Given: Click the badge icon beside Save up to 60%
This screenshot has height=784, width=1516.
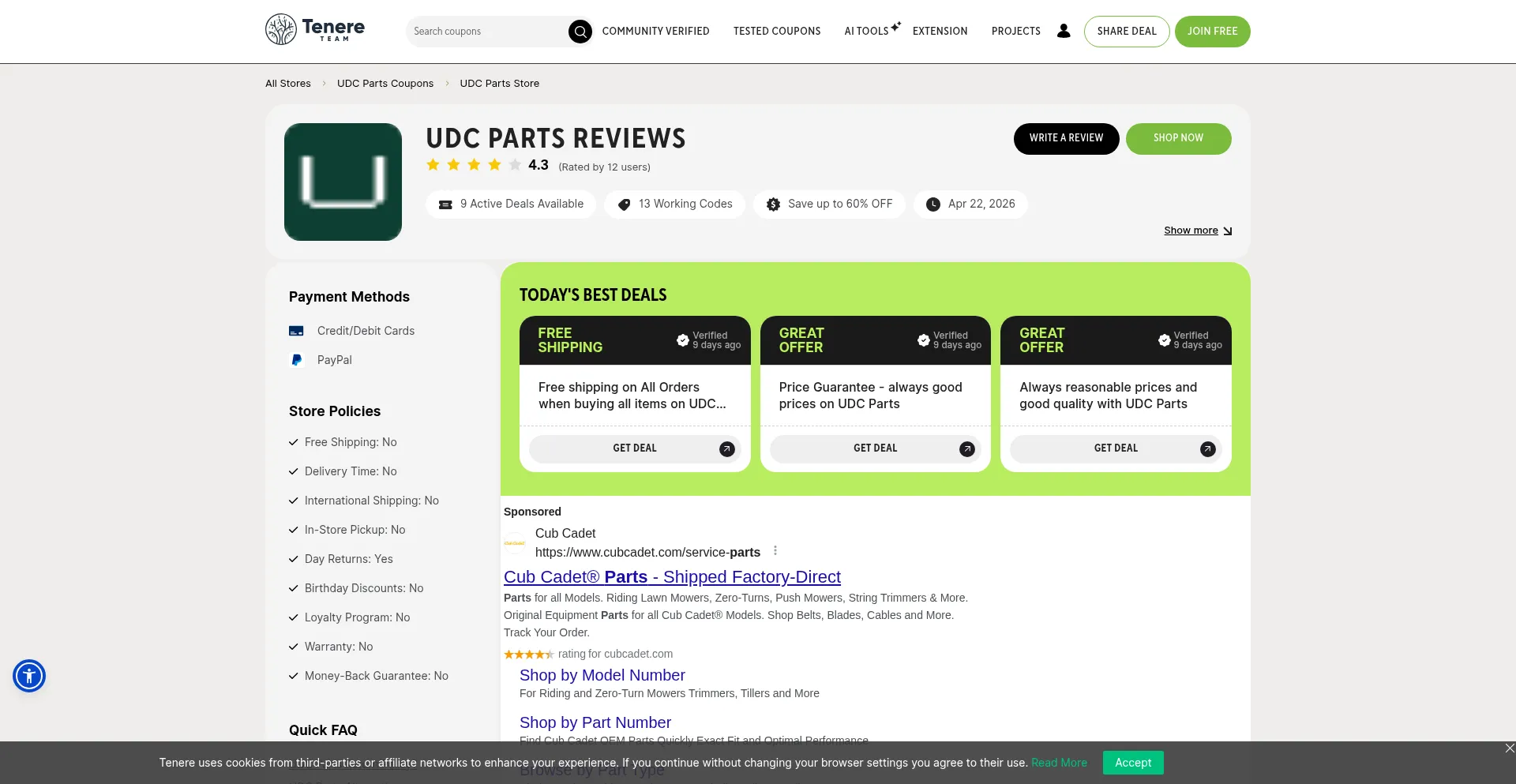Looking at the screenshot, I should coord(773,204).
